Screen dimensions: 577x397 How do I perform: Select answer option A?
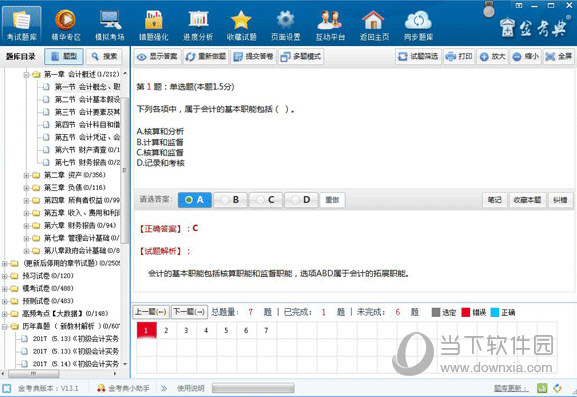tap(195, 200)
